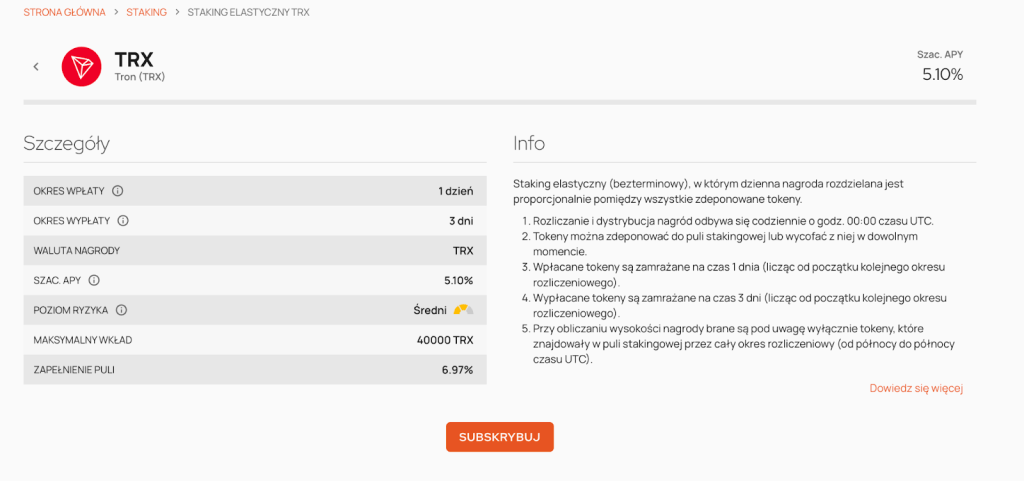Viewport: 1024px width, 481px height.
Task: Click the red Tron TRX logo
Action: 82,67
